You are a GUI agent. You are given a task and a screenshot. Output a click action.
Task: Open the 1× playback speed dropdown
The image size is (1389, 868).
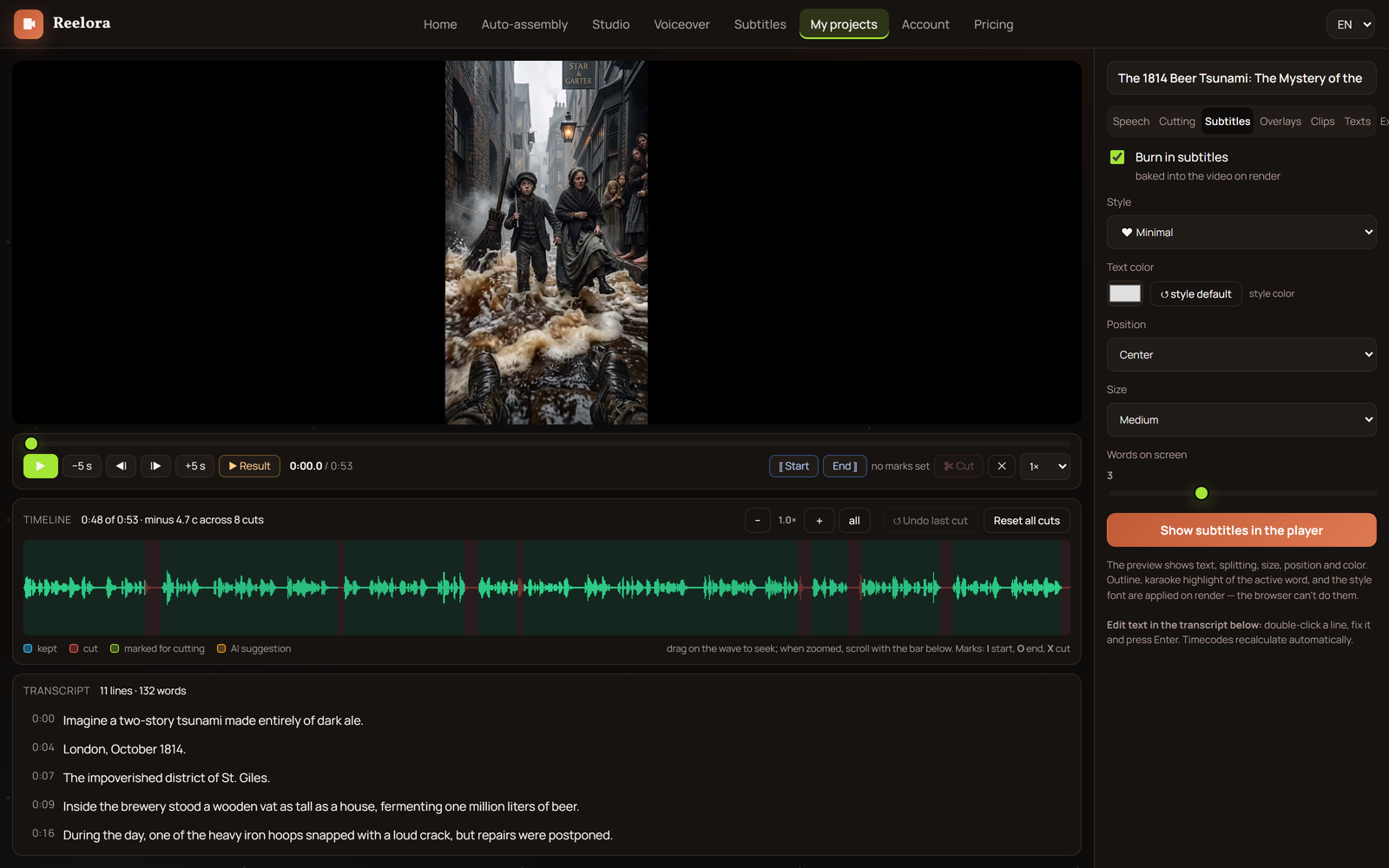coord(1045,466)
